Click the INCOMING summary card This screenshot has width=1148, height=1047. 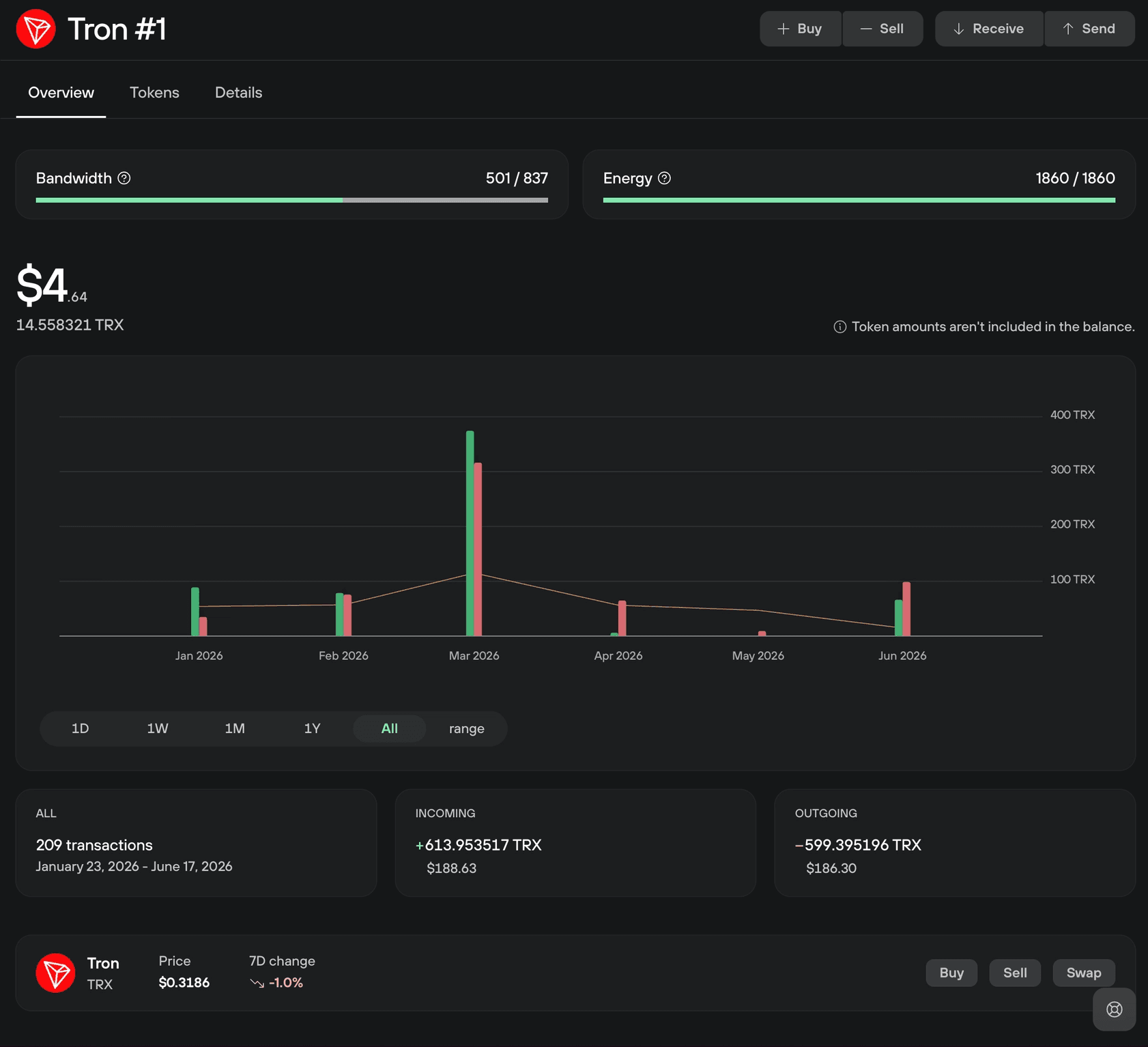click(575, 843)
